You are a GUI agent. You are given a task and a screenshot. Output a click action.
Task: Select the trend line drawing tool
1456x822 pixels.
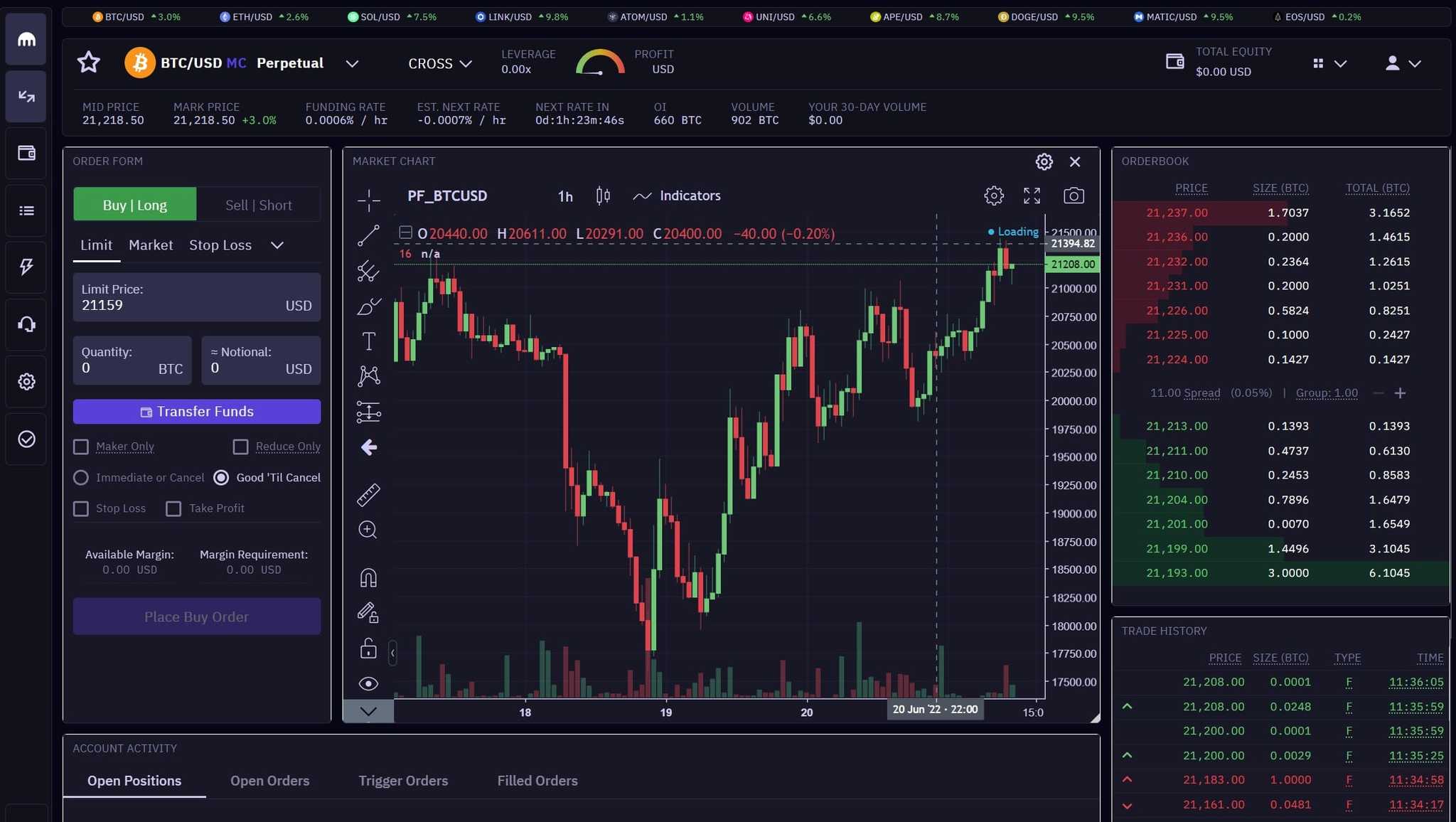tap(368, 235)
